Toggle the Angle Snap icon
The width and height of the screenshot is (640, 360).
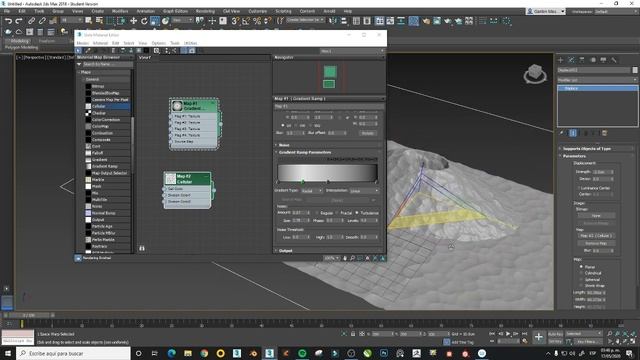click(246, 21)
